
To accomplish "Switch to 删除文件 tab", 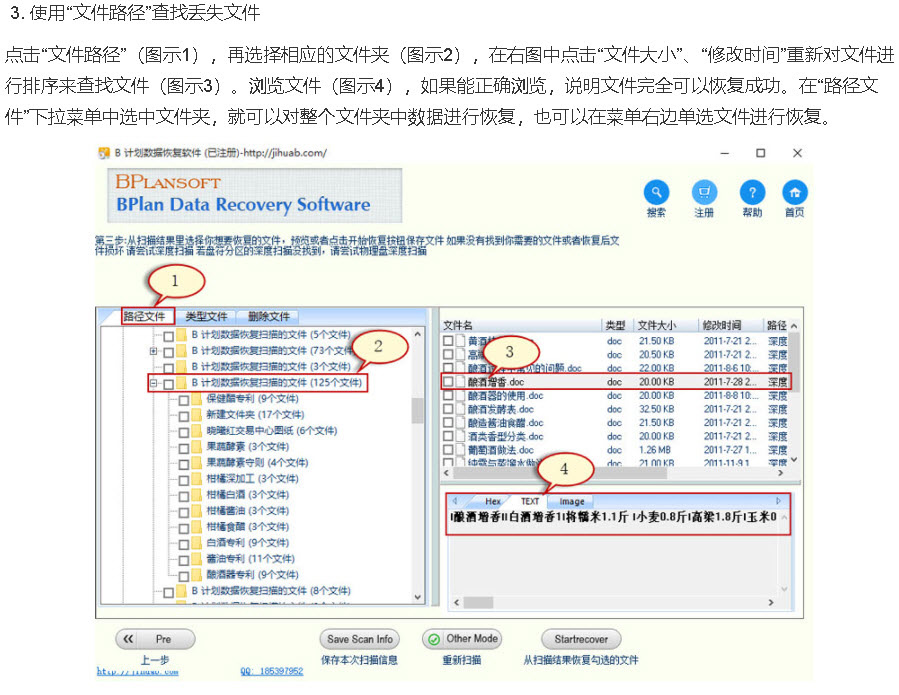I will (x=269, y=317).
